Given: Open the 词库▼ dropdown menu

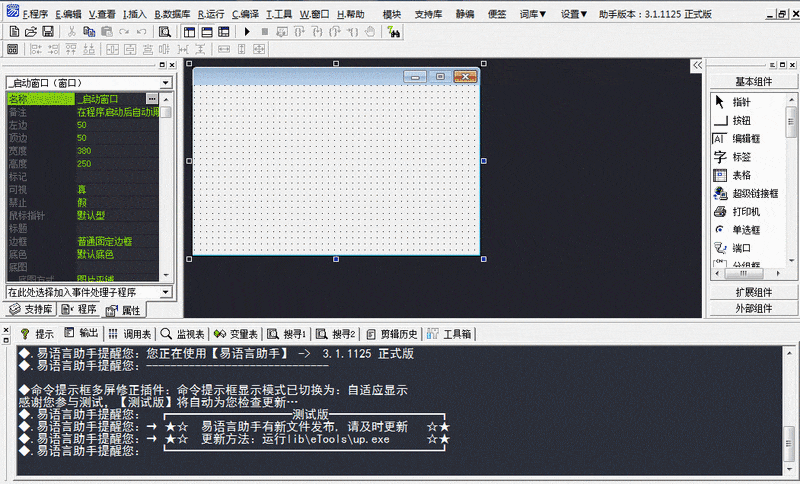Looking at the screenshot, I should 533,14.
